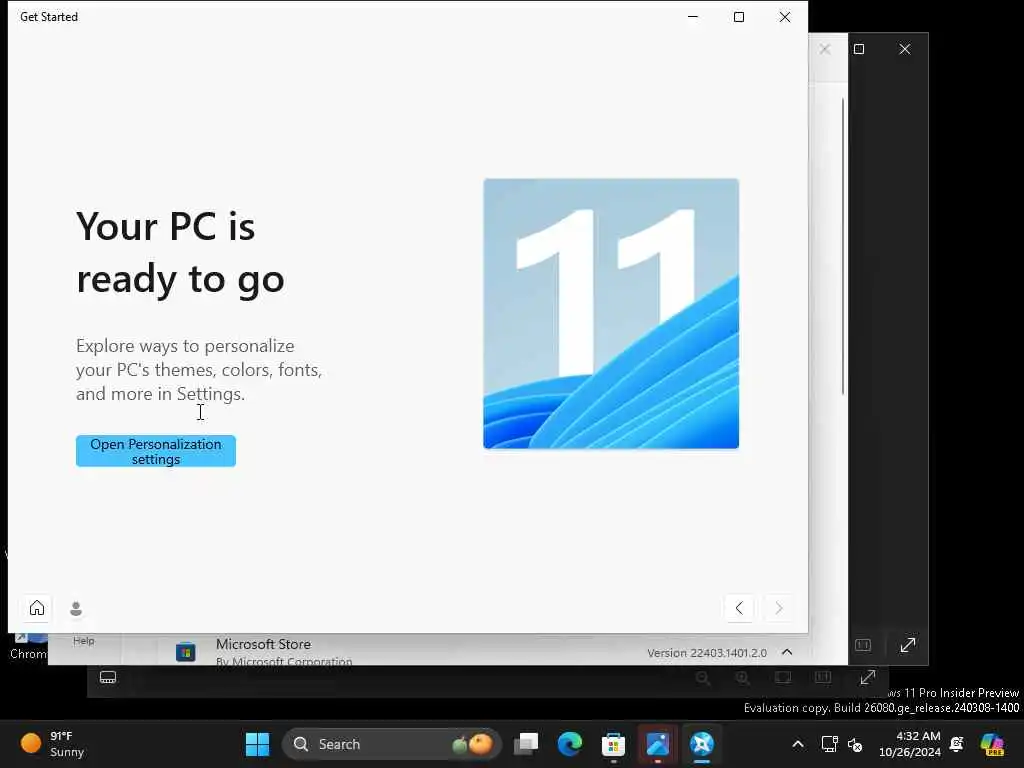Click the fullscreen arrows in the bottom dark toolbar
Image resolution: width=1024 pixels, height=768 pixels.
[x=867, y=677]
